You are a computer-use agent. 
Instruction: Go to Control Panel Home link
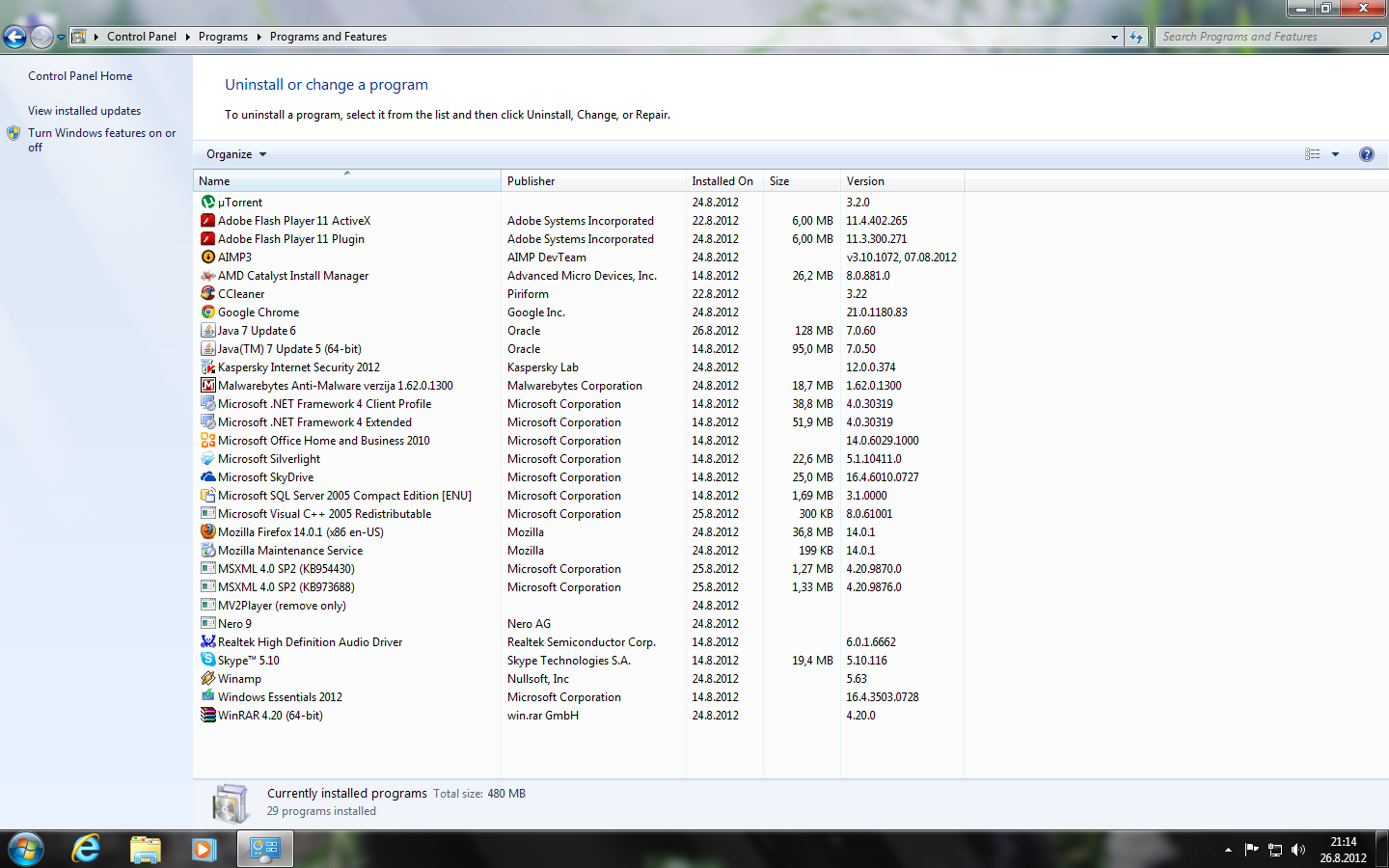(80, 76)
